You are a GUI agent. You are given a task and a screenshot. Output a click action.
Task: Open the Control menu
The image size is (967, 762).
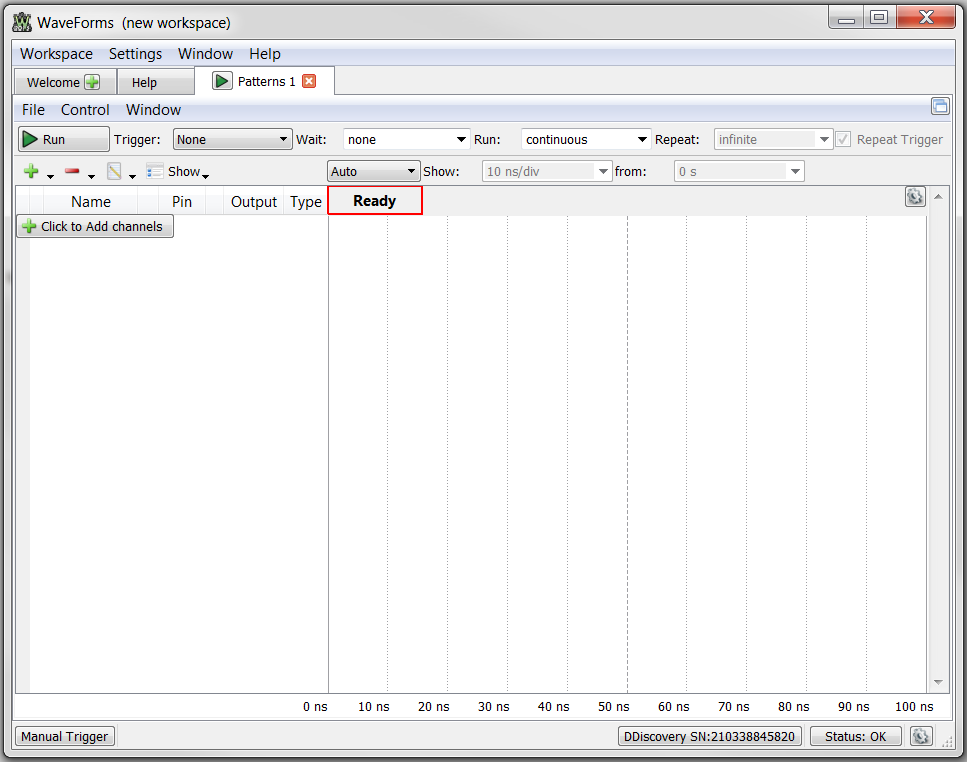(85, 110)
